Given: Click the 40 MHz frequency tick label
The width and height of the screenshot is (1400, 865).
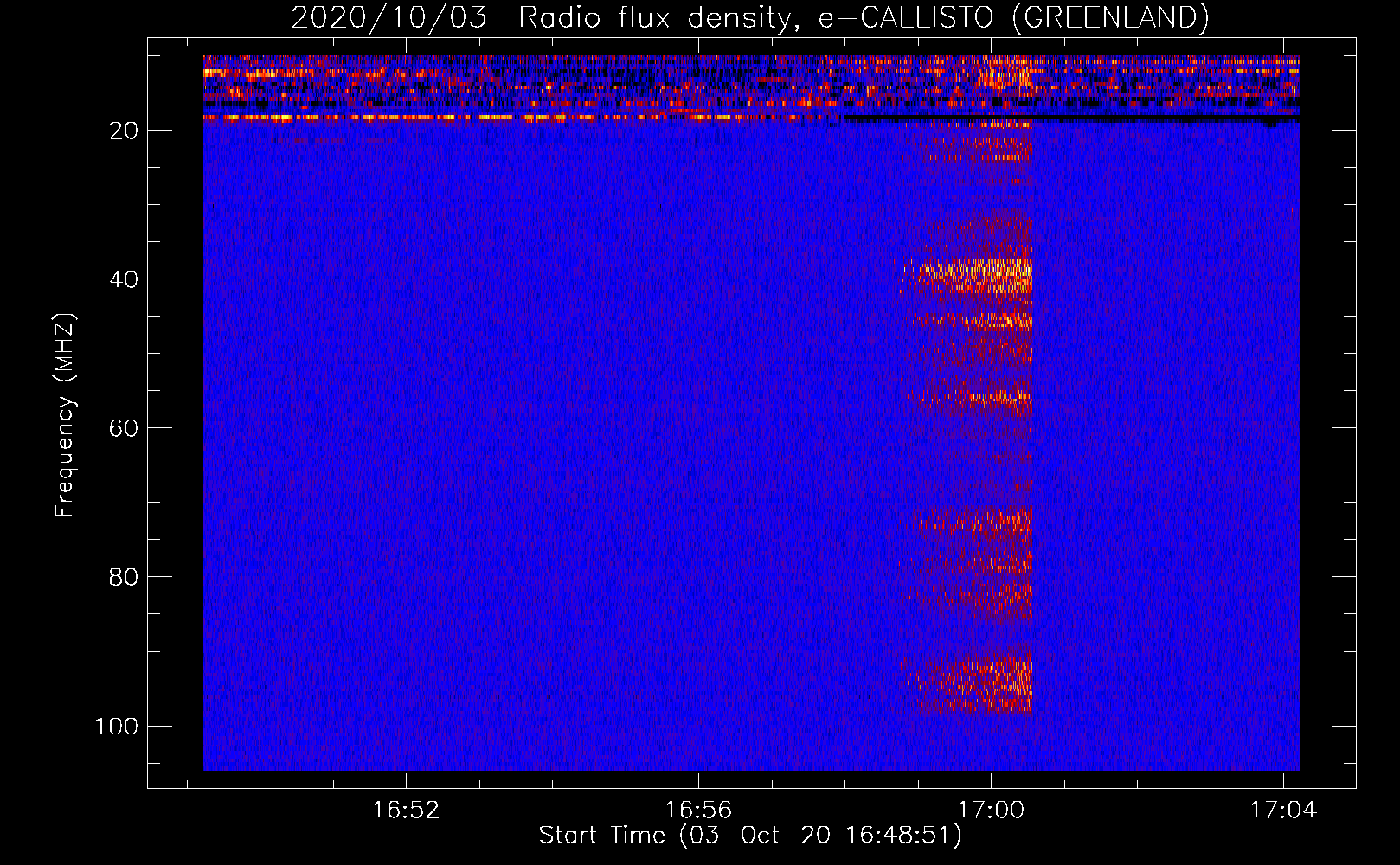Looking at the screenshot, I should pyautogui.click(x=124, y=279).
